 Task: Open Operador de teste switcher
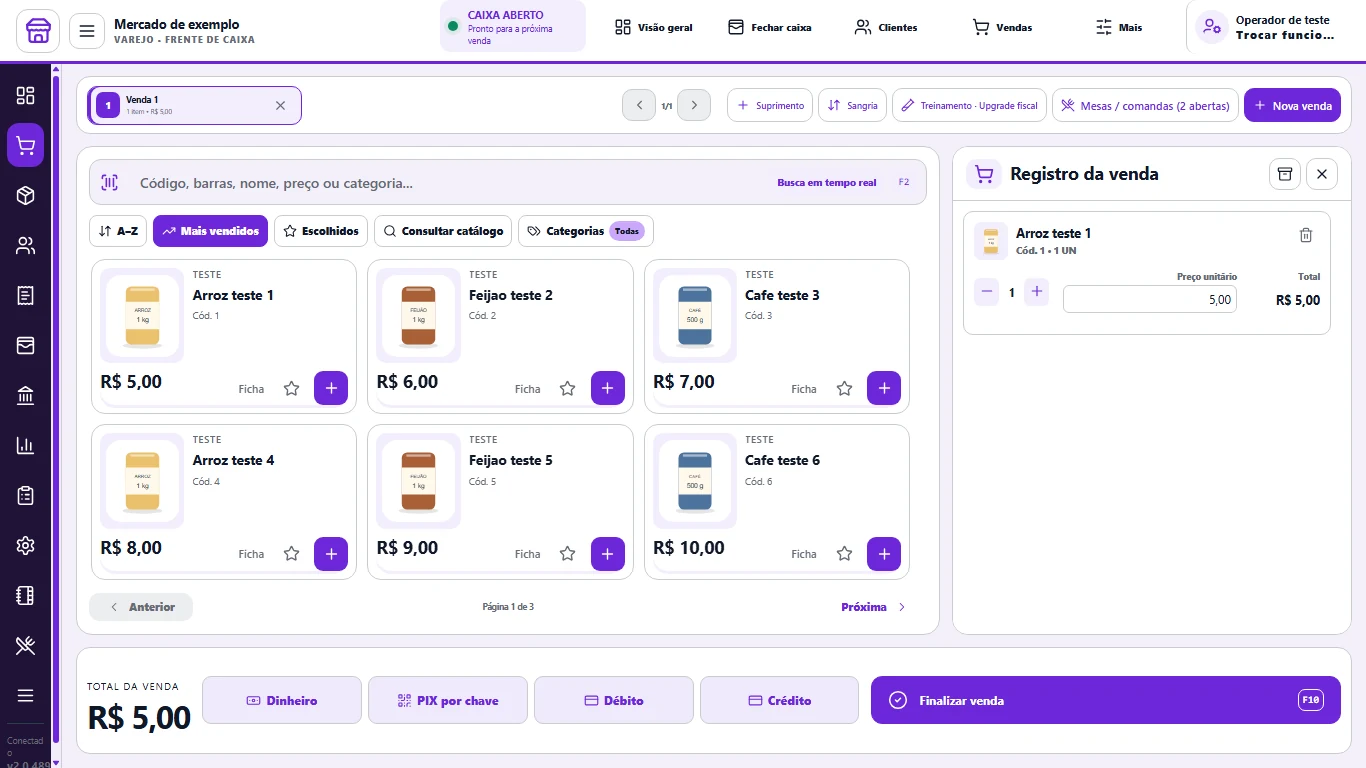1266,27
